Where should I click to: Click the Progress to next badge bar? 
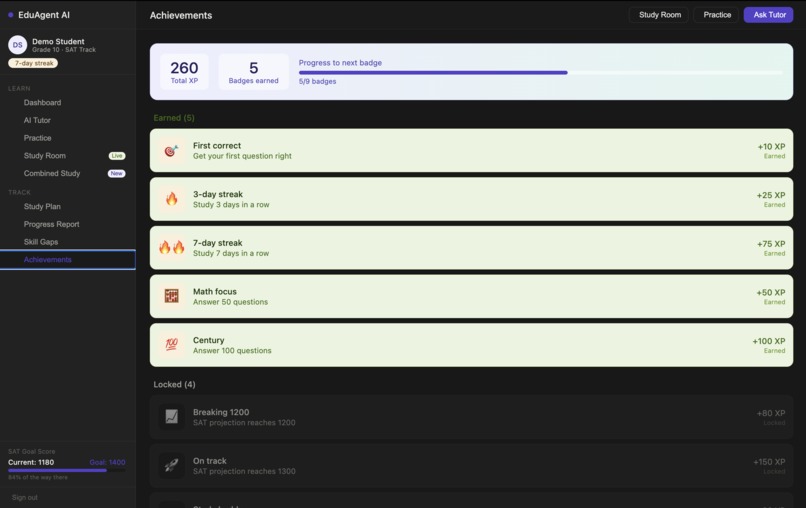541,72
